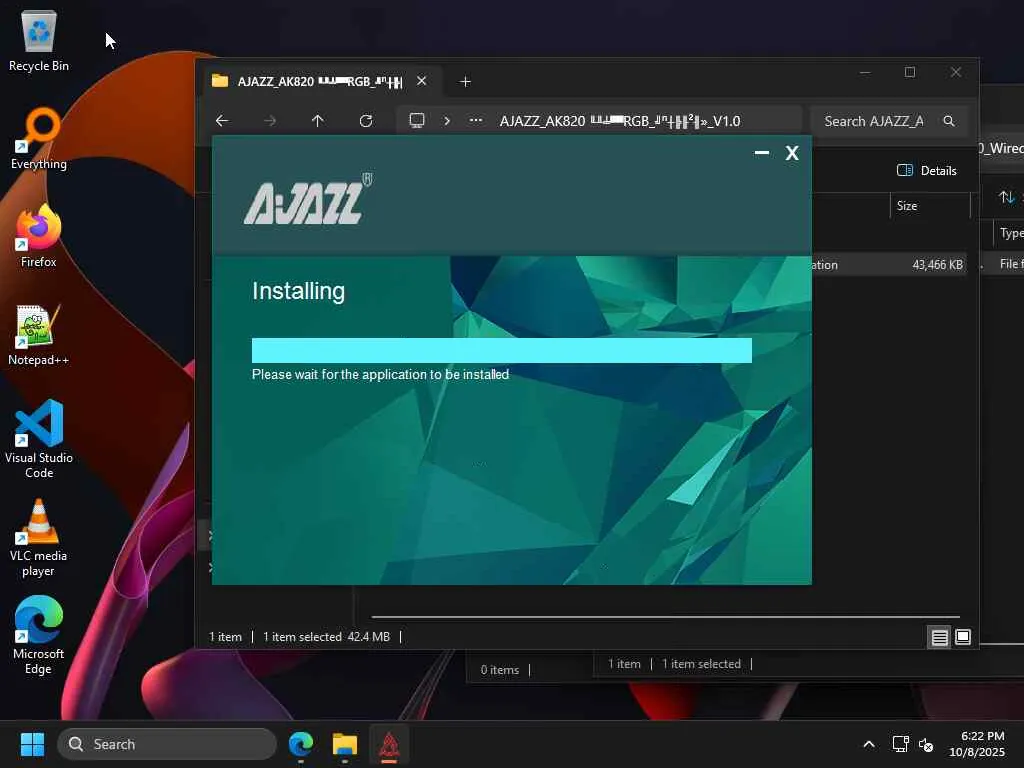This screenshot has height=768, width=1024.
Task: Go back in File Explorer
Action: [222, 121]
